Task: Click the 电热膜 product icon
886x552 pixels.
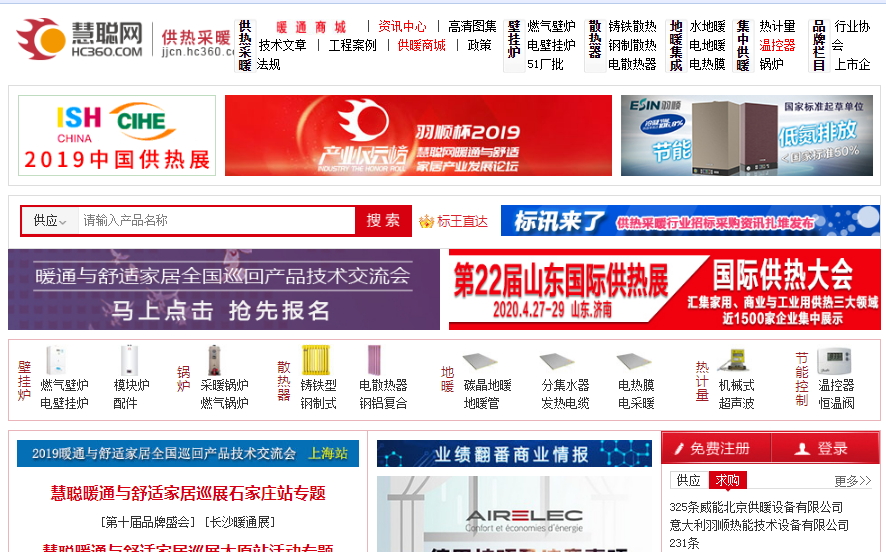Action: [634, 362]
